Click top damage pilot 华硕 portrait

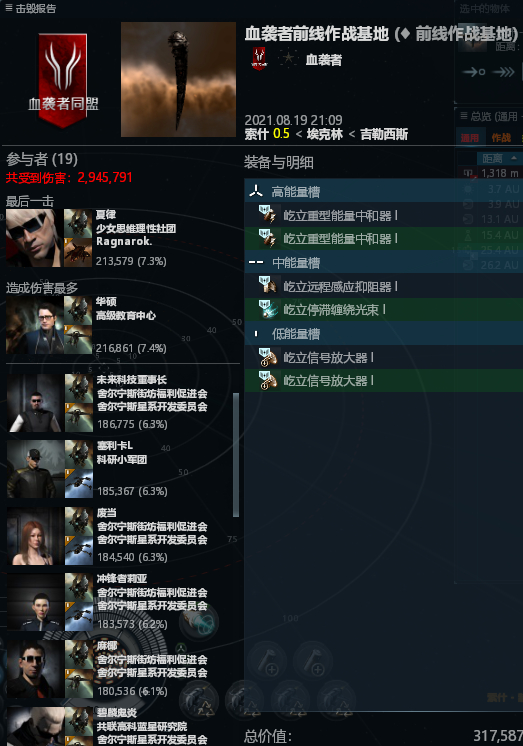pyautogui.click(x=34, y=325)
